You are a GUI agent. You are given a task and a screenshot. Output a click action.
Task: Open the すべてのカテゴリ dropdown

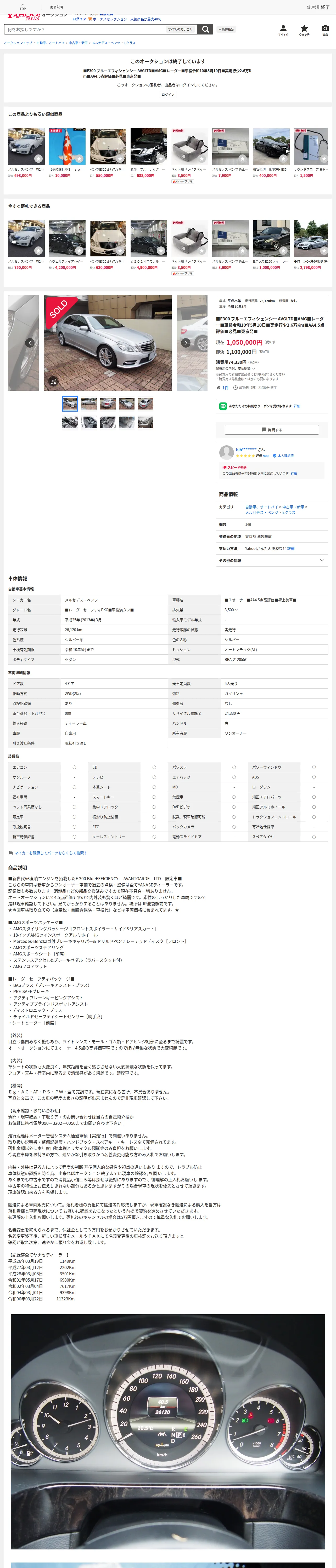181,29
